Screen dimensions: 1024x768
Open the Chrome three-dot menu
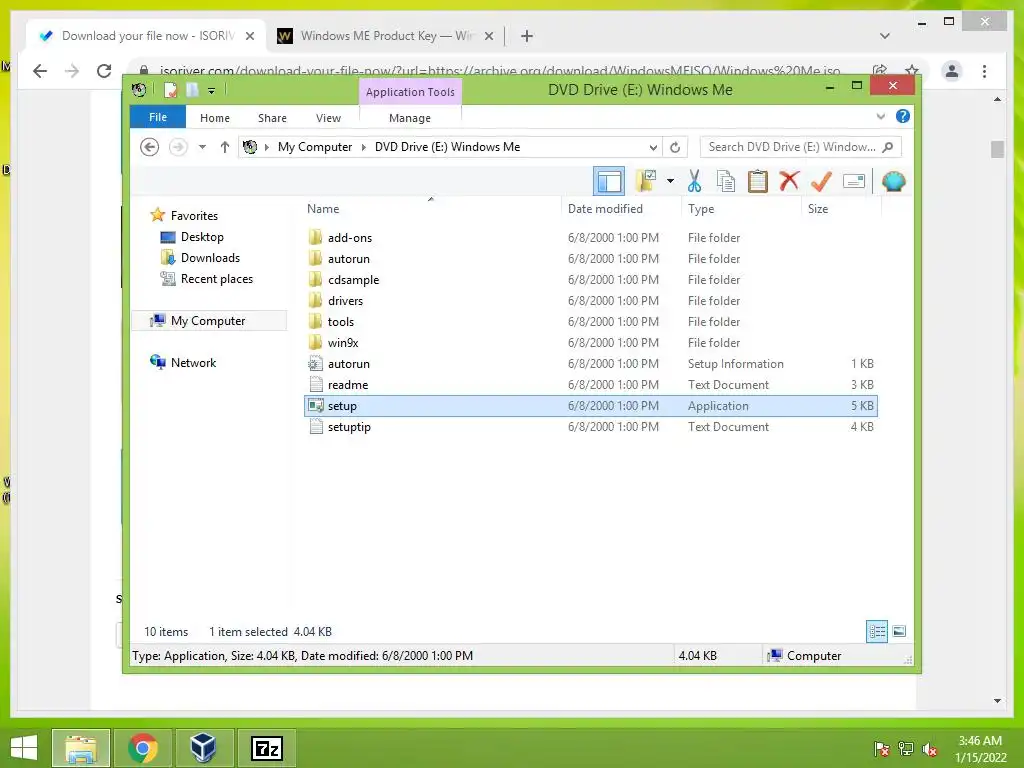(x=984, y=71)
